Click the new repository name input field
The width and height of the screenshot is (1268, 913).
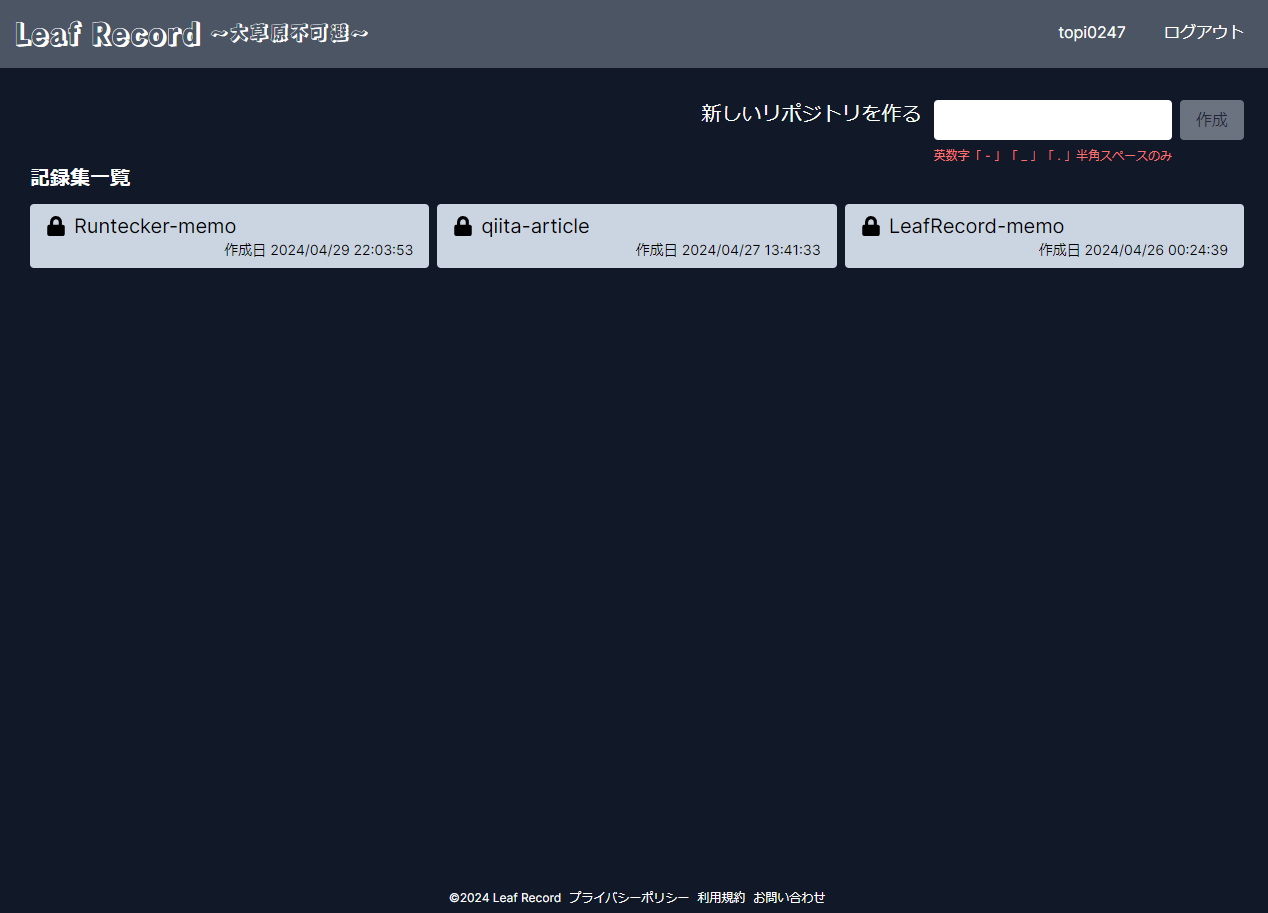coord(1052,119)
